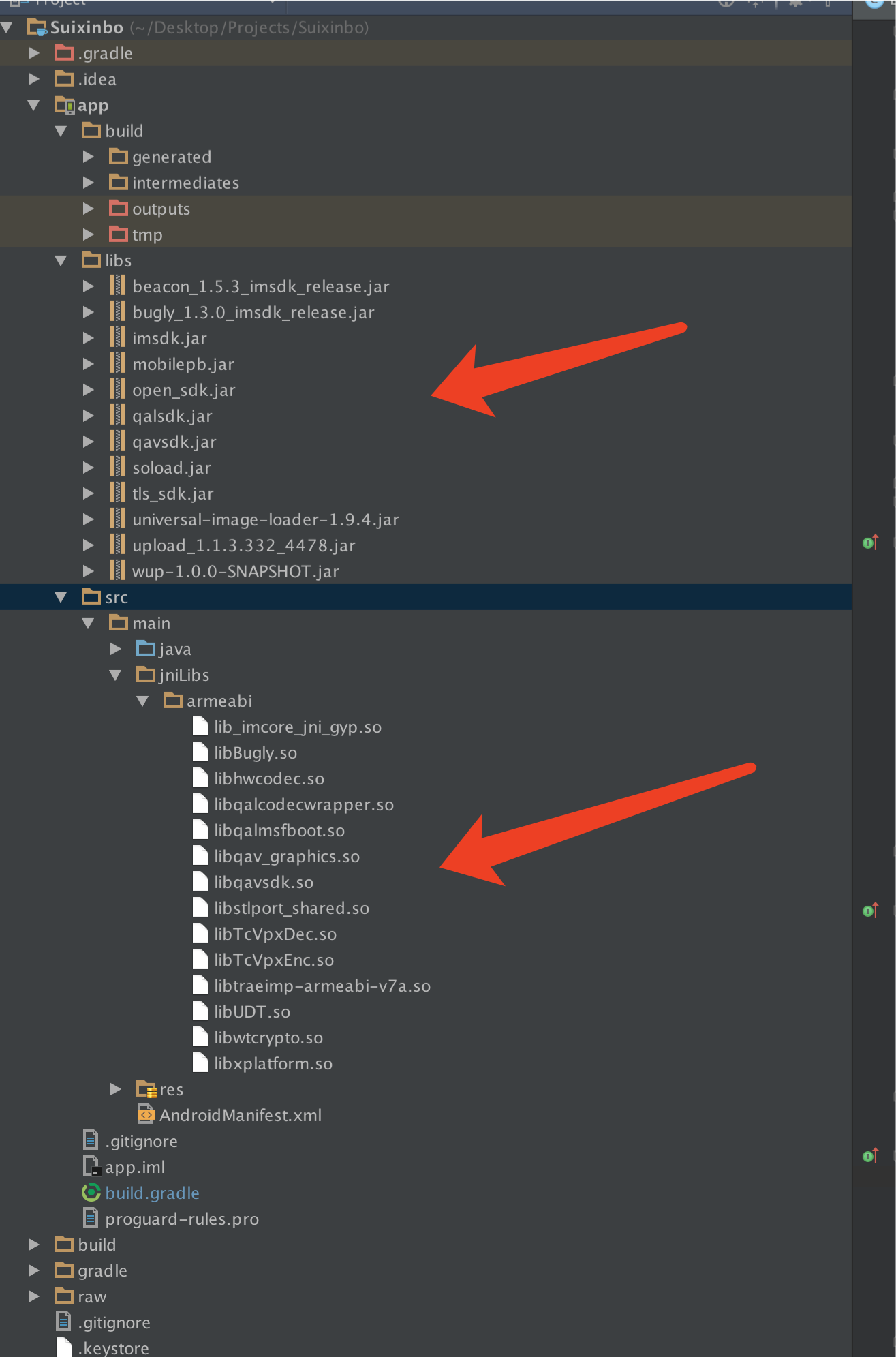The image size is (896, 1357).
Task: Click the AndroidManifest.xml file icon
Action: [146, 1114]
